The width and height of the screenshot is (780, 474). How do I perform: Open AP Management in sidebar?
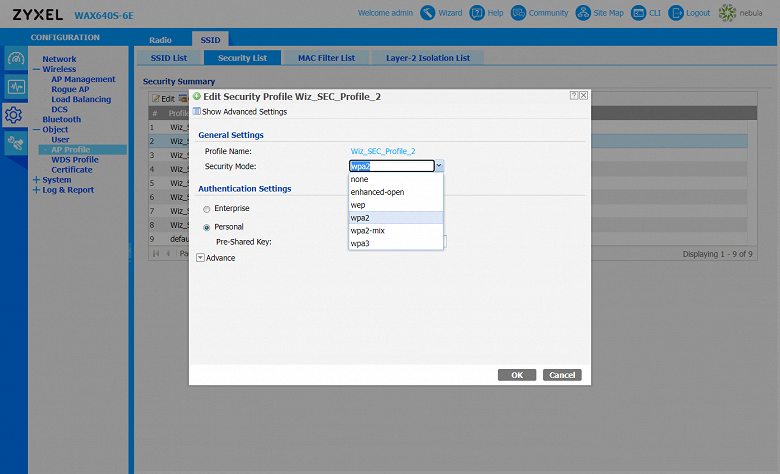pyautogui.click(x=83, y=79)
